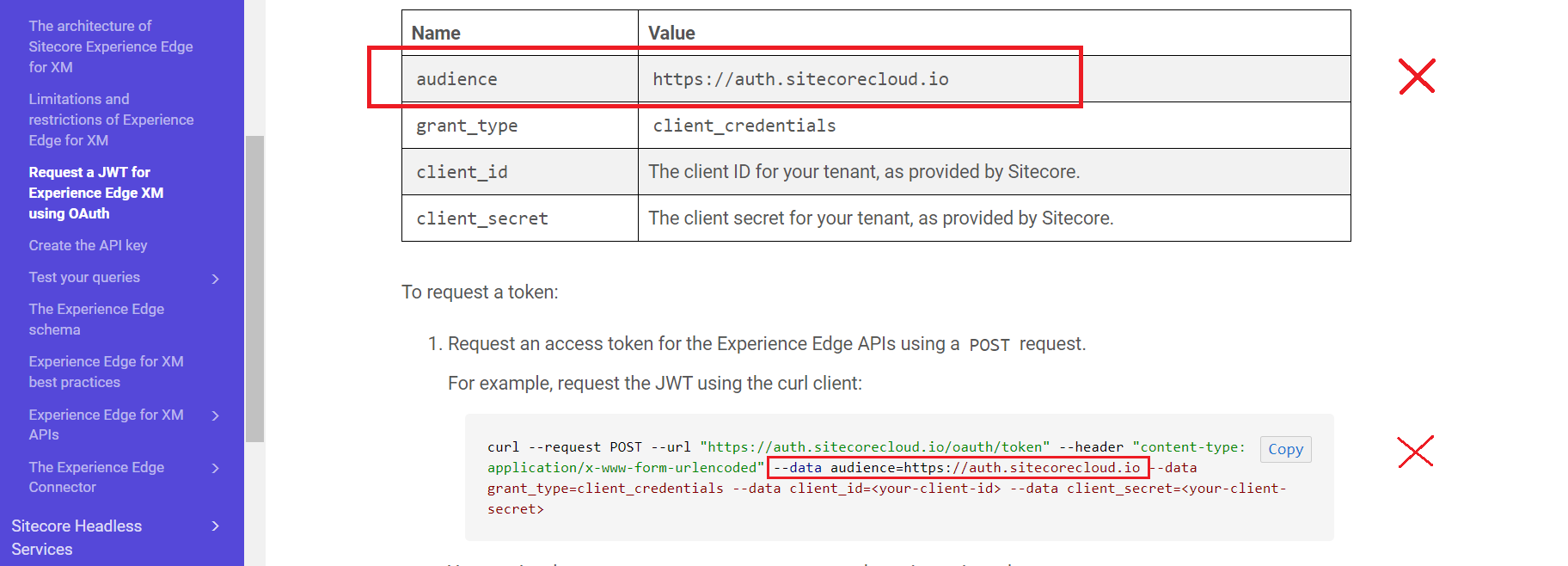The height and width of the screenshot is (566, 1568).
Task: Click 'The client ID for your tenant' text
Action: 864,172
